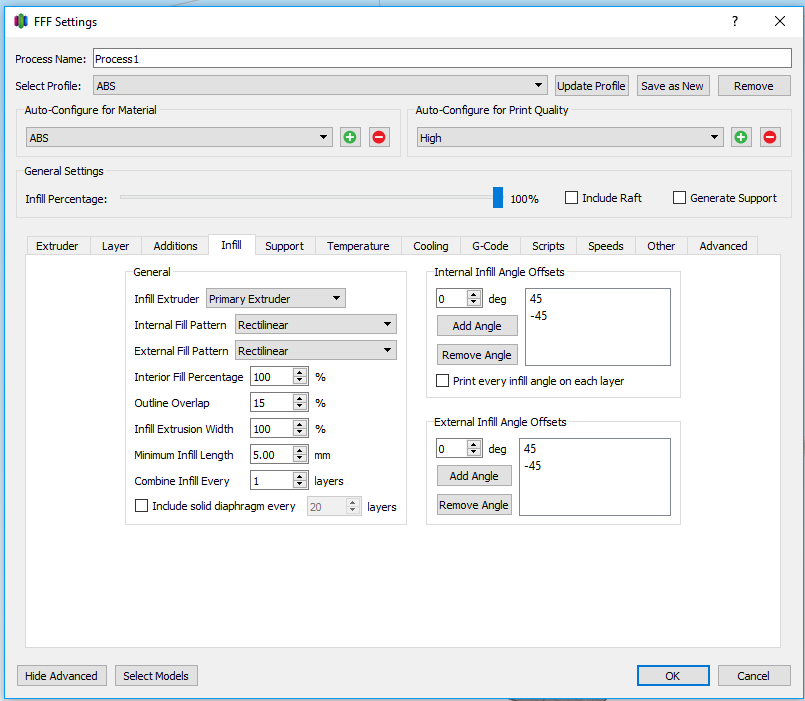Click the Infill Extrusion Width value field
The image size is (805, 701).
(x=272, y=429)
